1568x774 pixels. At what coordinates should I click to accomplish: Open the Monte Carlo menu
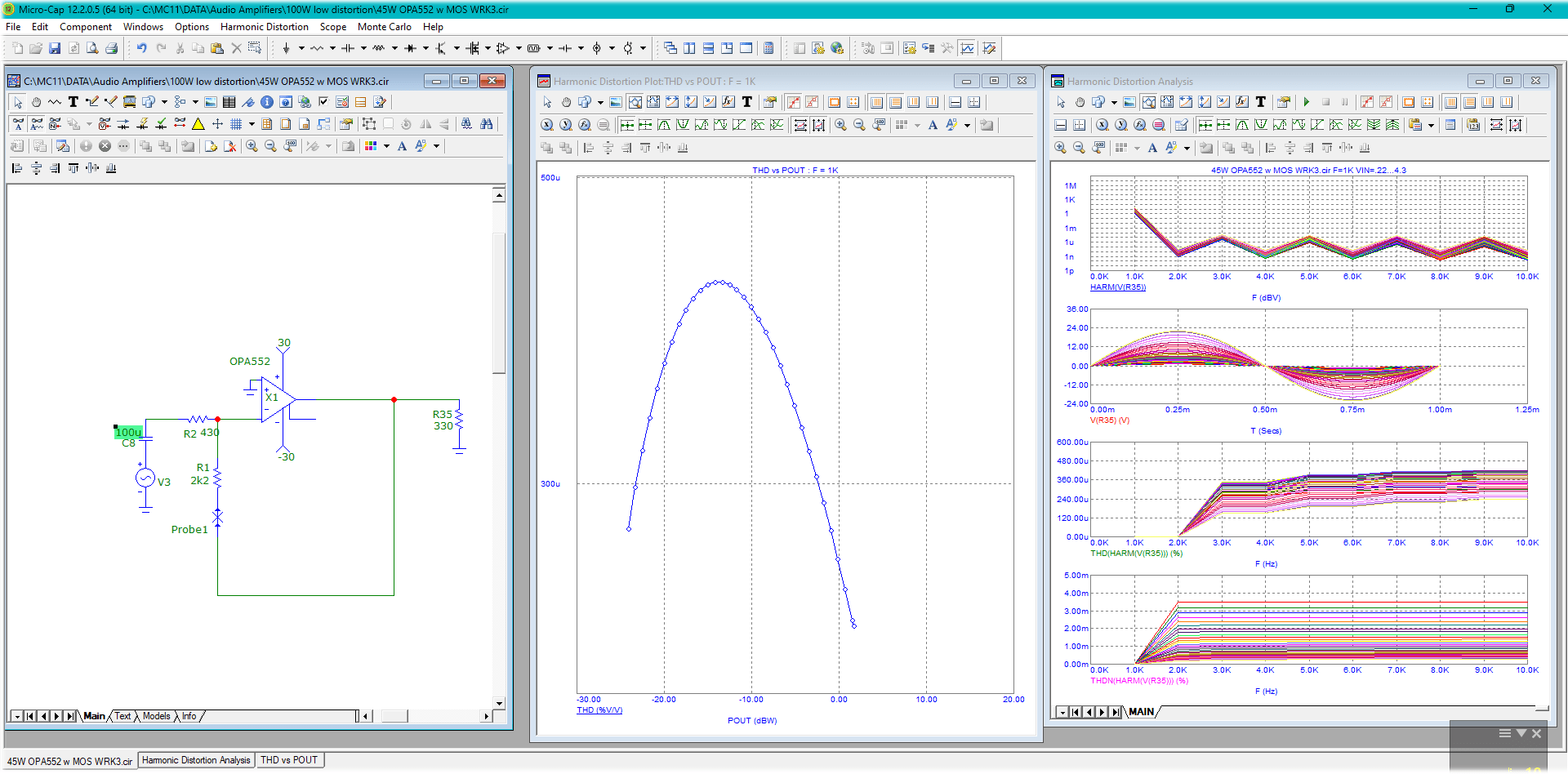(x=385, y=27)
